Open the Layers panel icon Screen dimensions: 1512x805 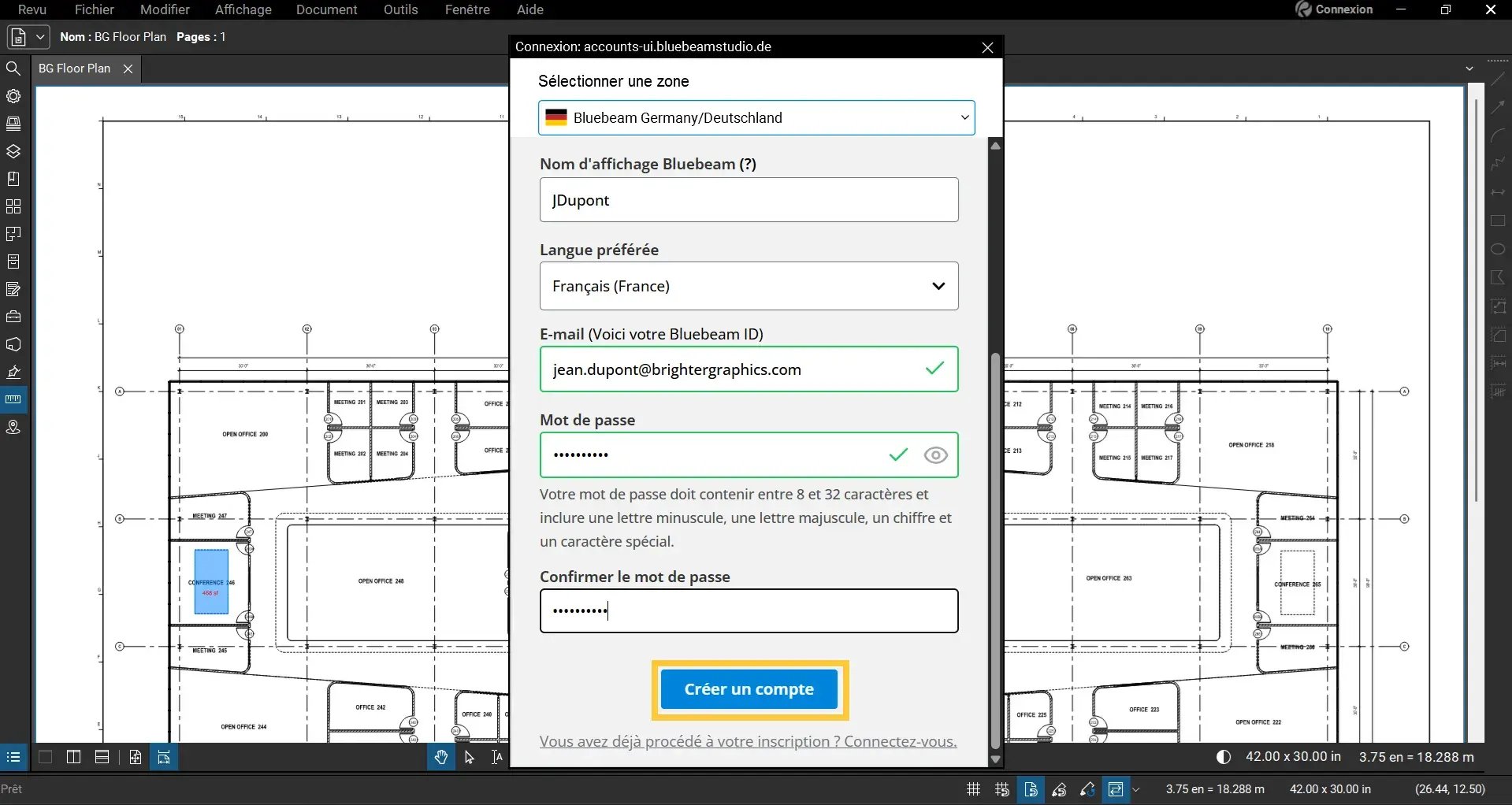pyautogui.click(x=13, y=151)
